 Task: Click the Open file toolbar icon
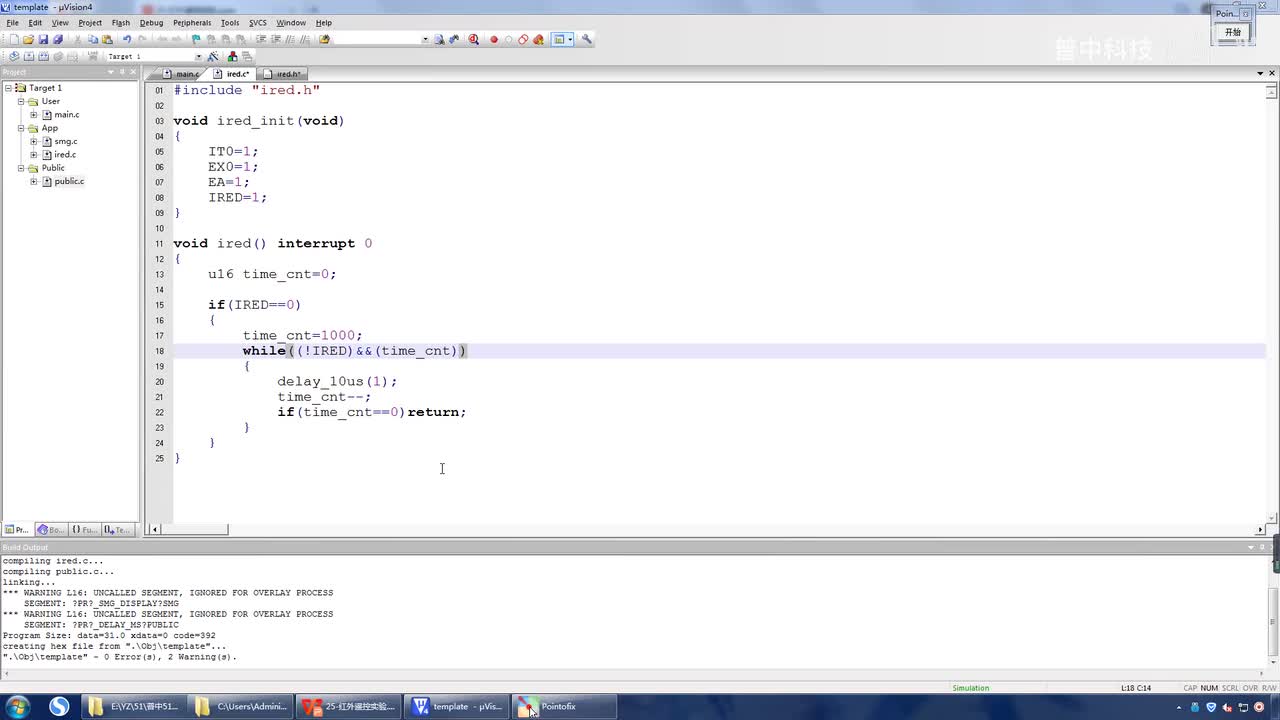(x=29, y=40)
